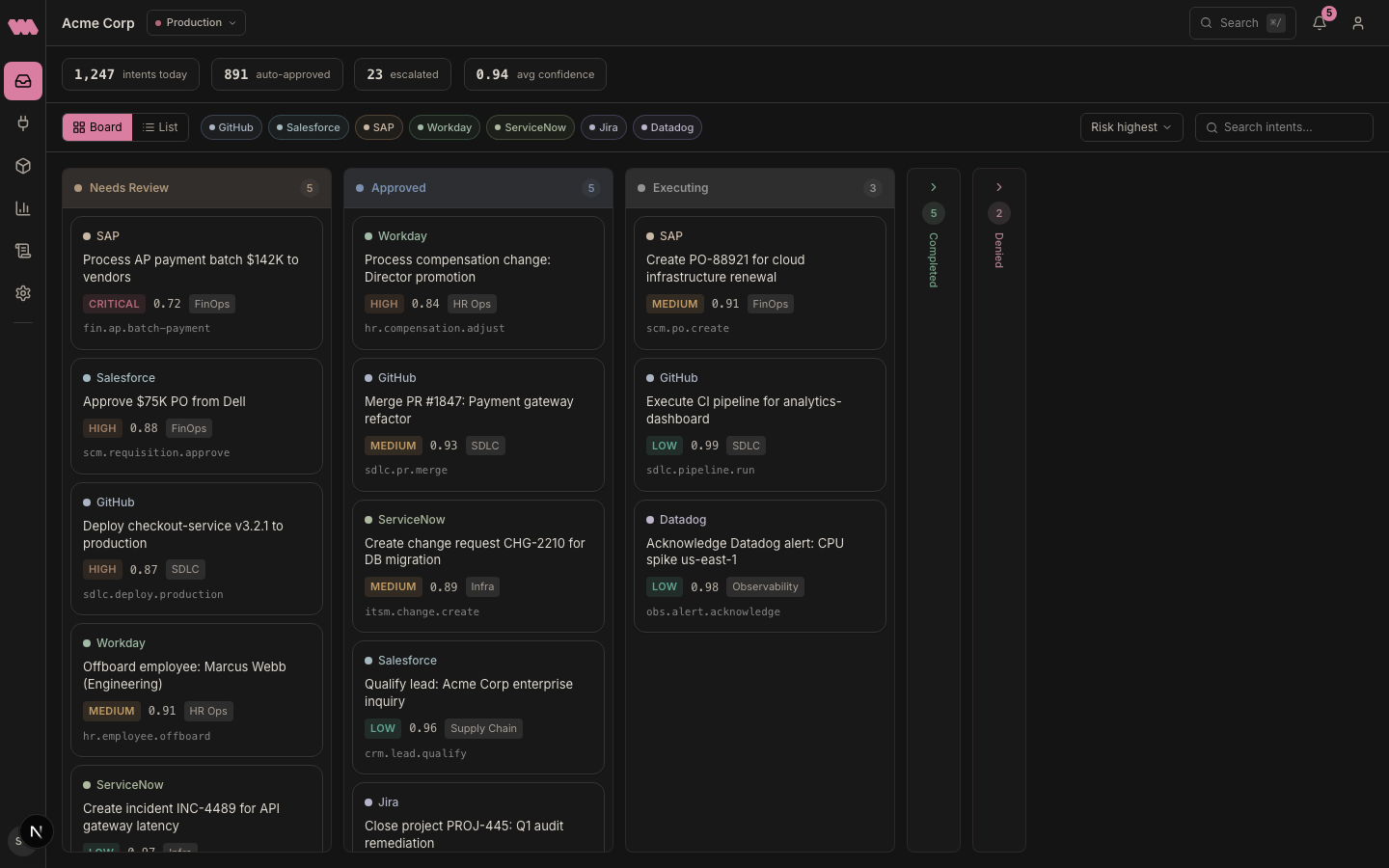The height and width of the screenshot is (868, 1389).
Task: Open the Inbox panel in the sidebar
Action: tap(23, 81)
